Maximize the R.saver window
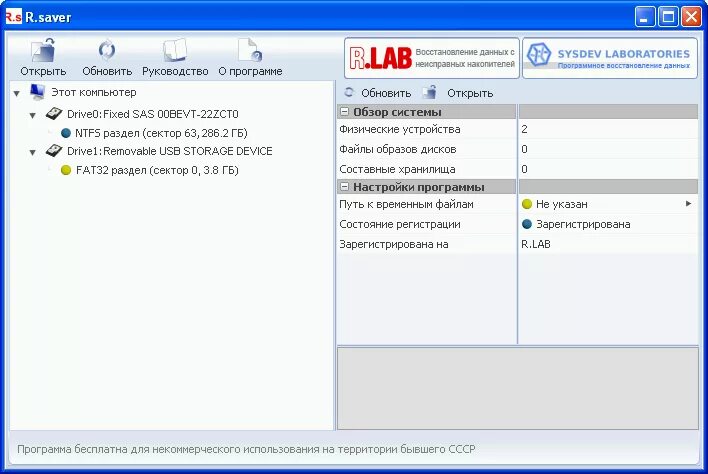Image resolution: width=708 pixels, height=474 pixels. click(x=668, y=17)
